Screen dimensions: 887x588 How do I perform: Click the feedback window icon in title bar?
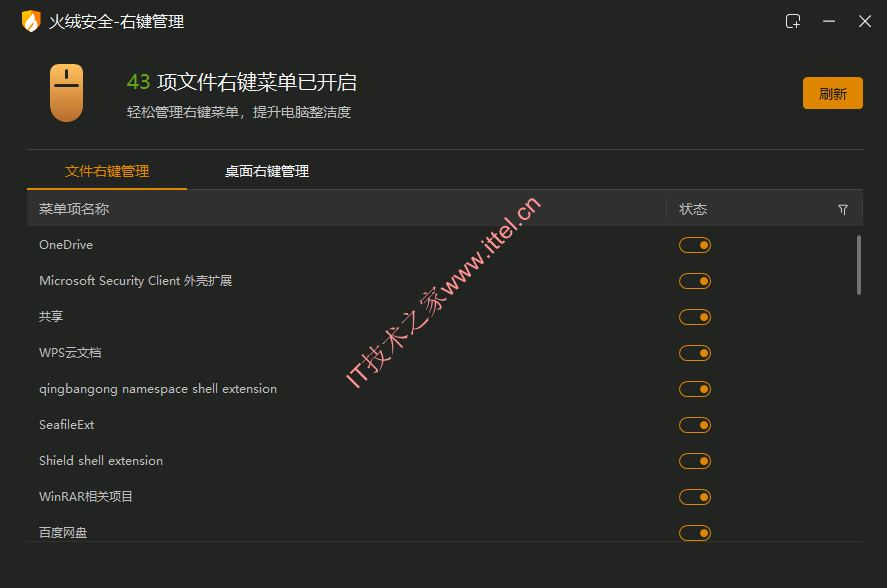[x=793, y=22]
